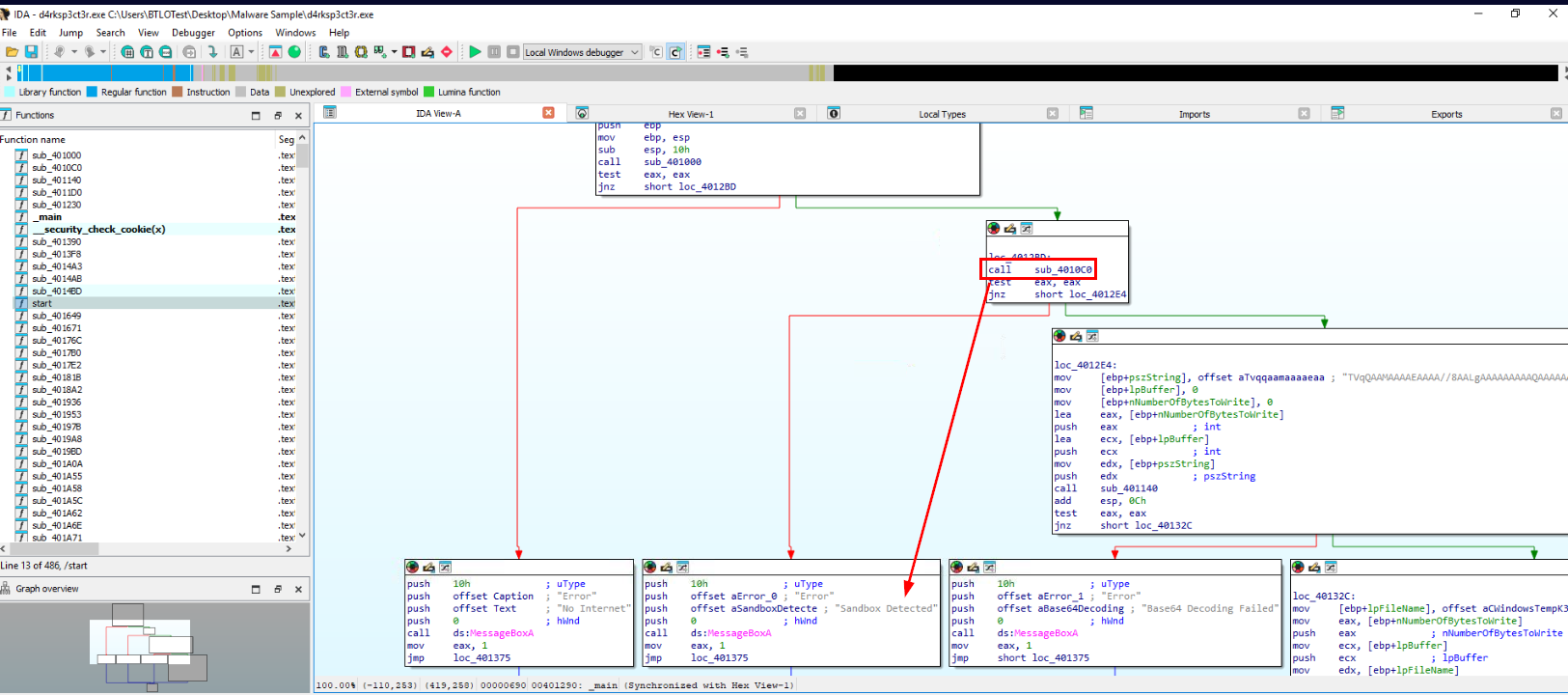Close the IDA View-A tab
Viewport: 1568px width, 695px height.
coord(548,113)
